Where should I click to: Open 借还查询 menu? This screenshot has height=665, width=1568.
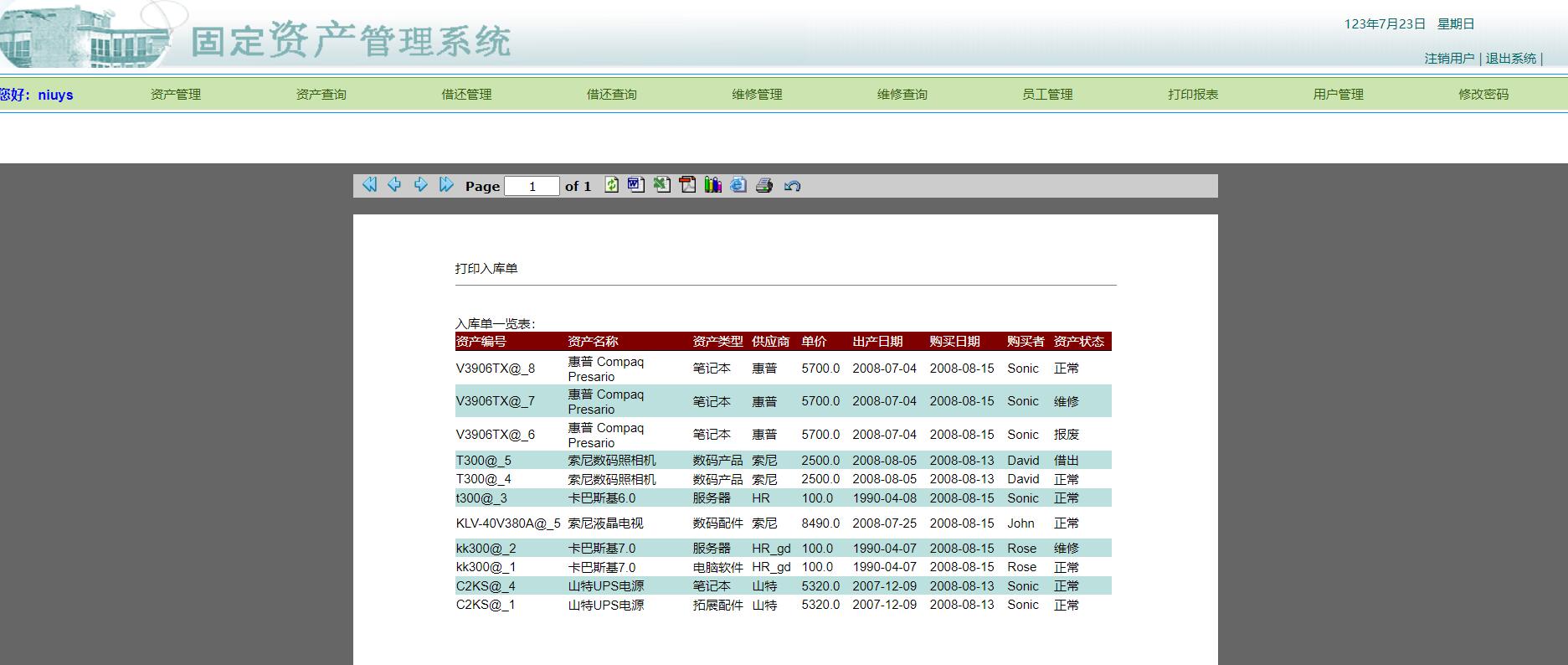612,95
